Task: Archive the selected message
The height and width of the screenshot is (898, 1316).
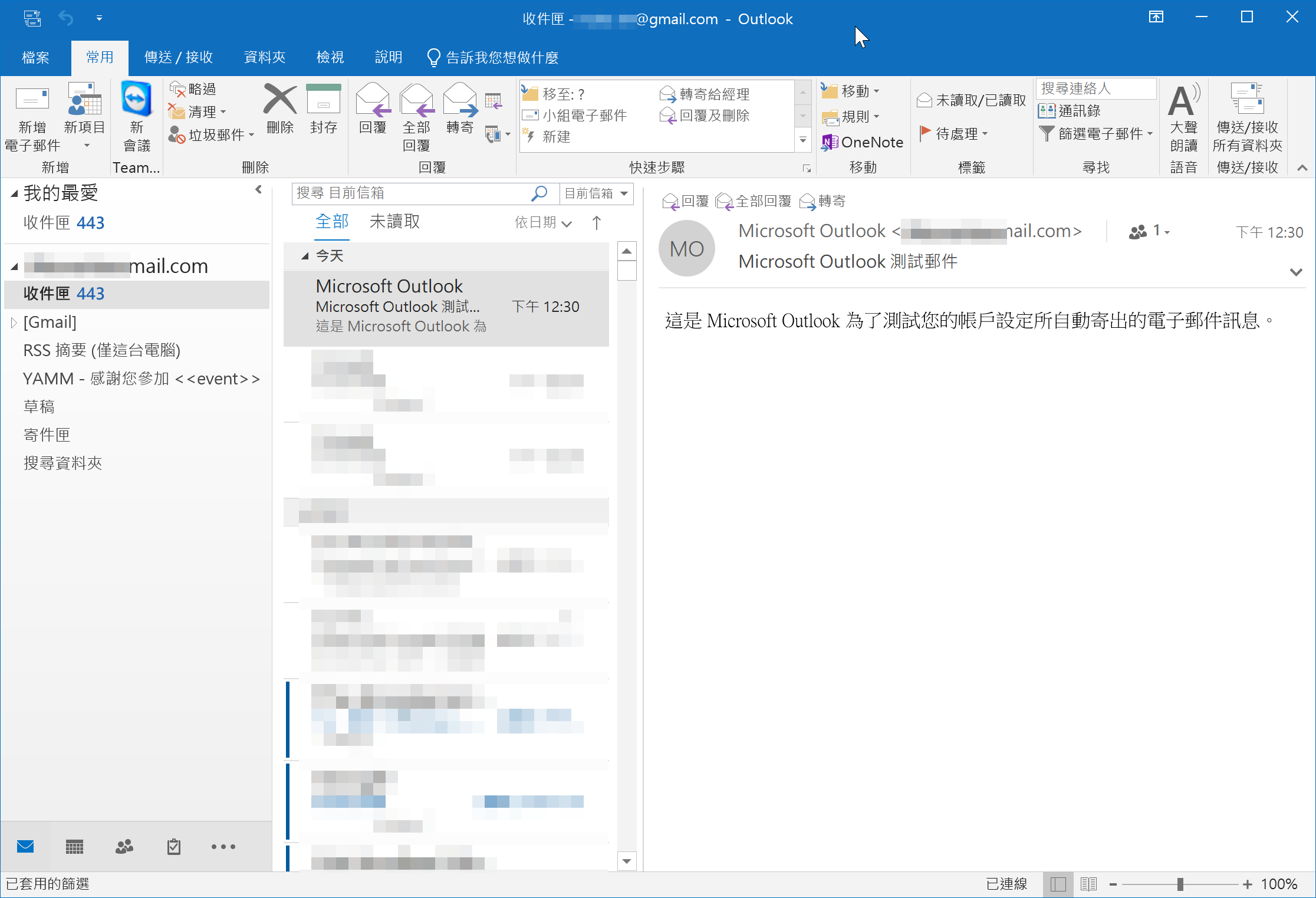Action: pos(323,109)
